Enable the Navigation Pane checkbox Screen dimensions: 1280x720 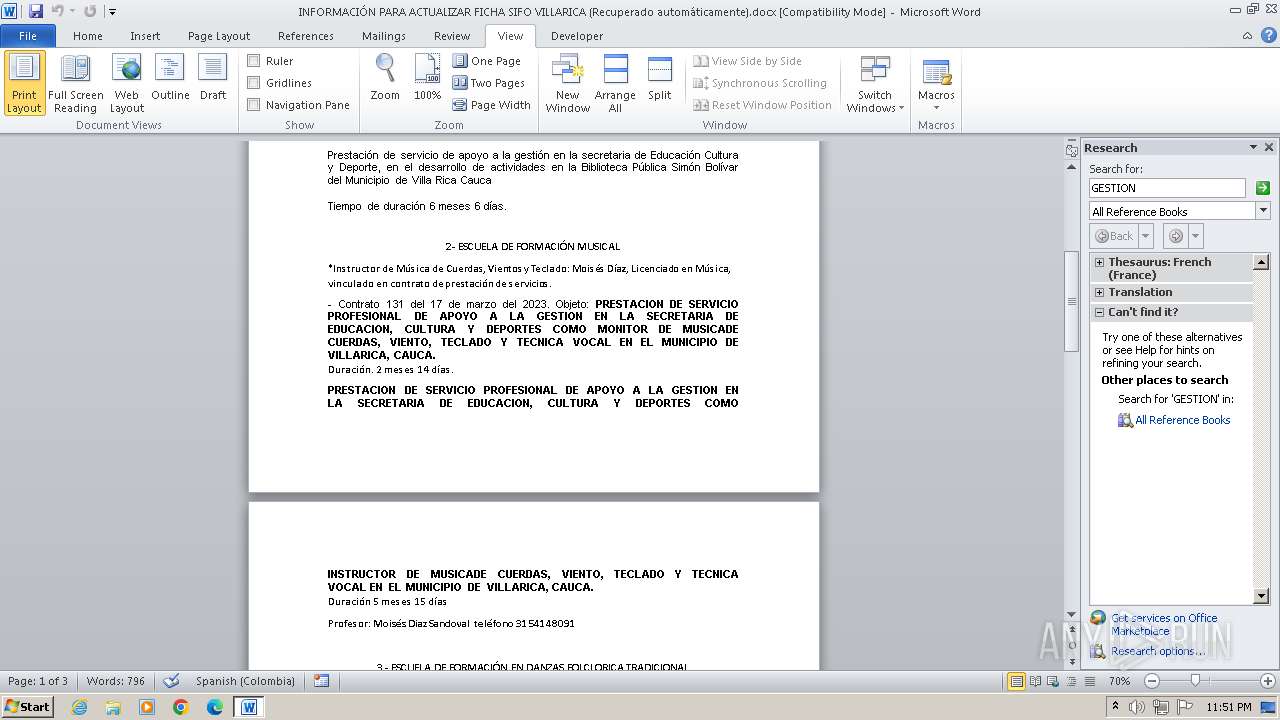[254, 105]
